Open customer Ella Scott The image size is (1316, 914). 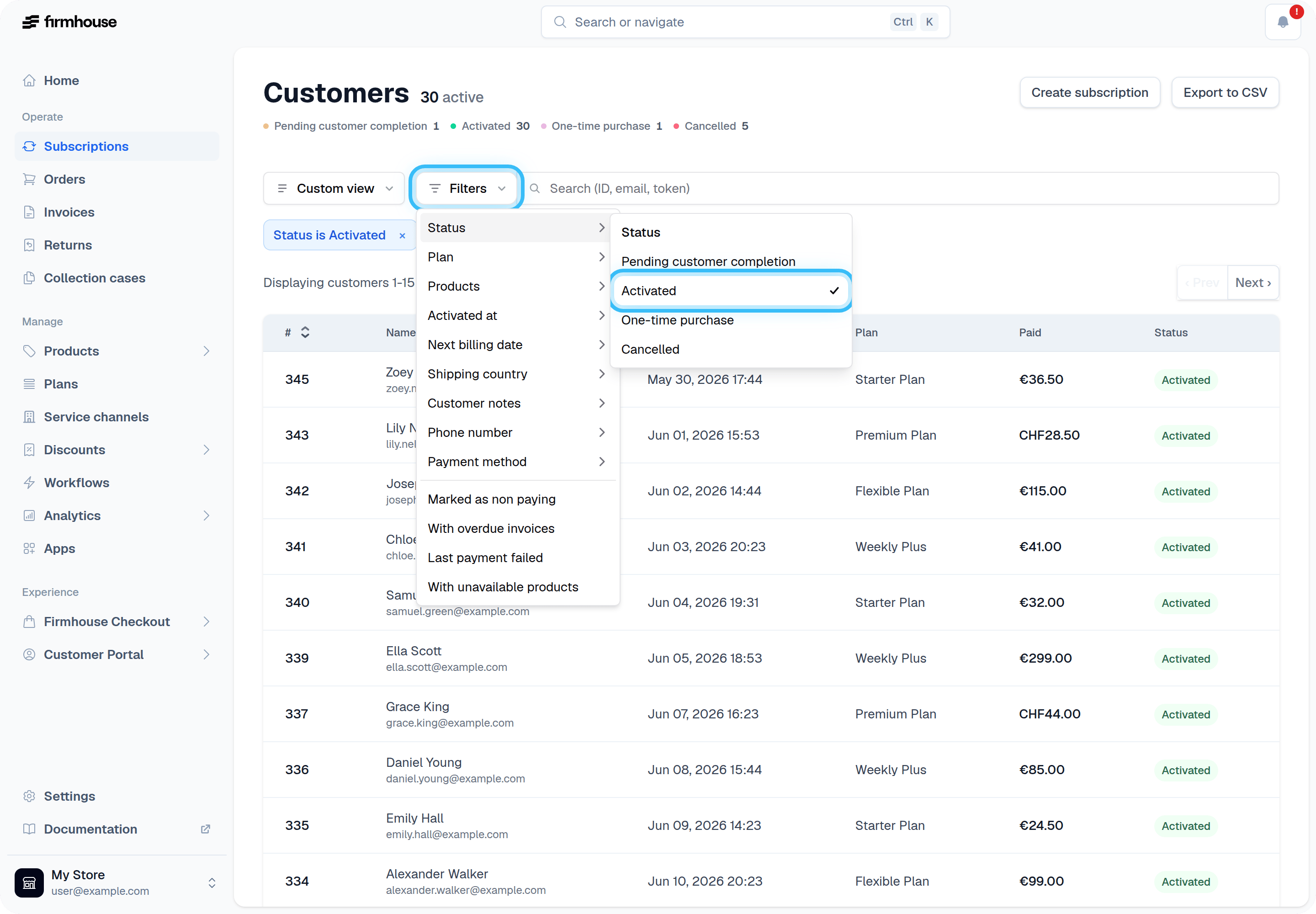click(x=414, y=651)
